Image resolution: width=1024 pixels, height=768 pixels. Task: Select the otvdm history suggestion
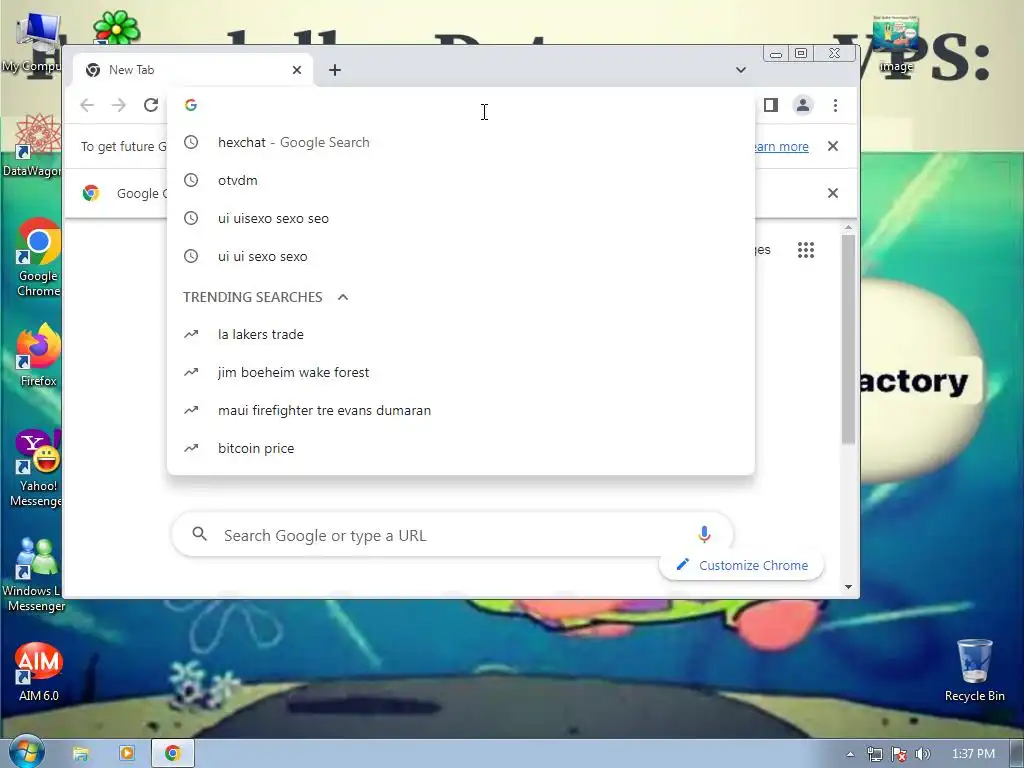(x=461, y=180)
